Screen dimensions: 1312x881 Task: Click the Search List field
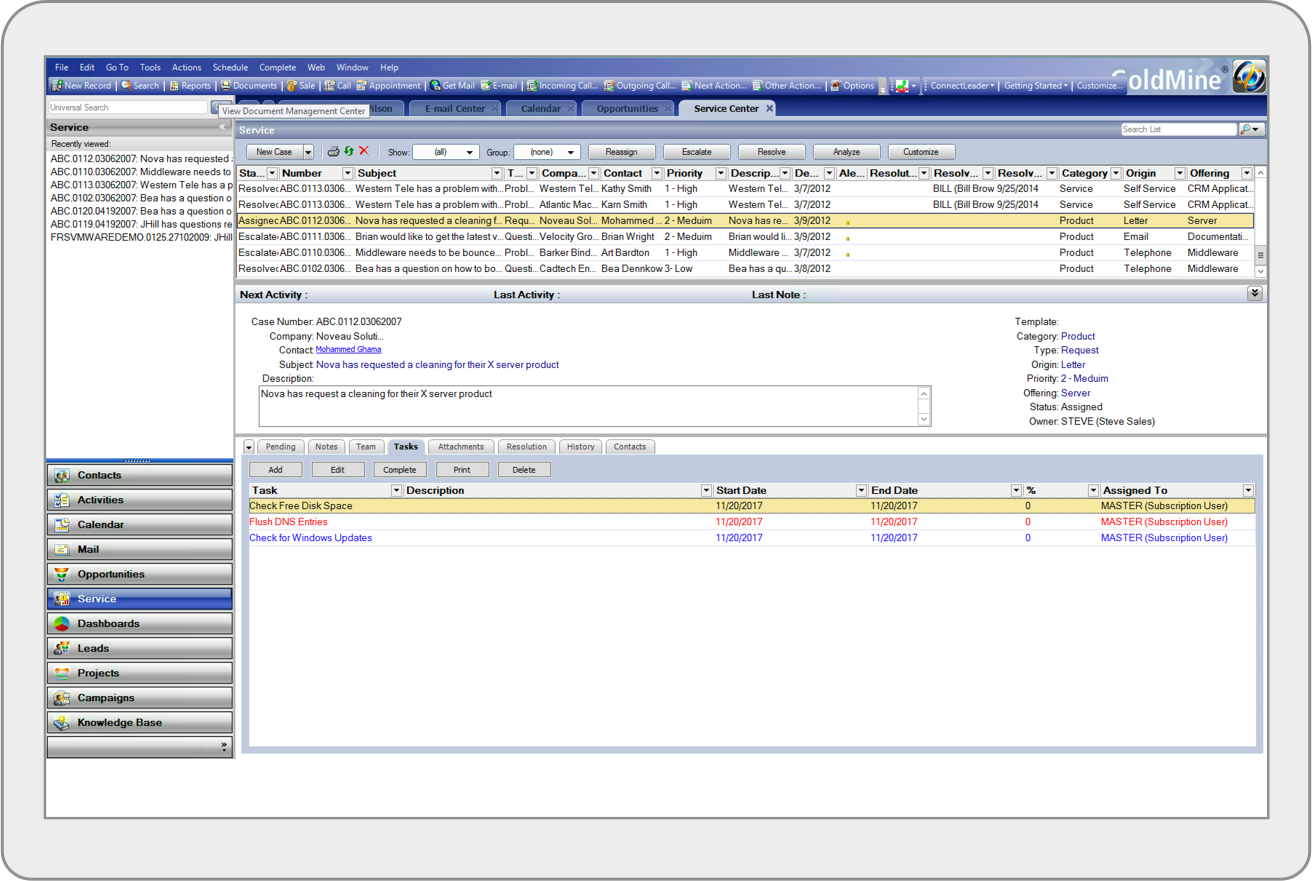[1179, 130]
